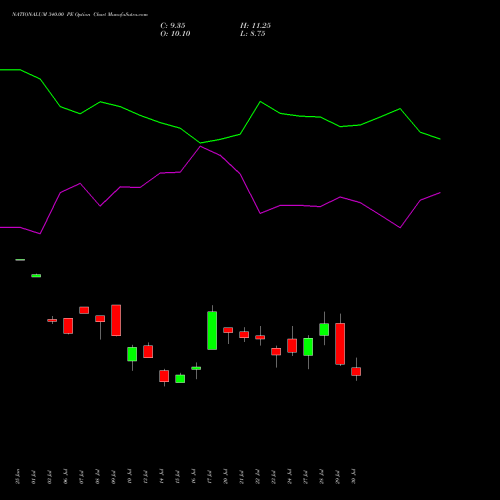Click the 17 Jul date label
The height and width of the screenshot is (500, 500).
point(209,477)
